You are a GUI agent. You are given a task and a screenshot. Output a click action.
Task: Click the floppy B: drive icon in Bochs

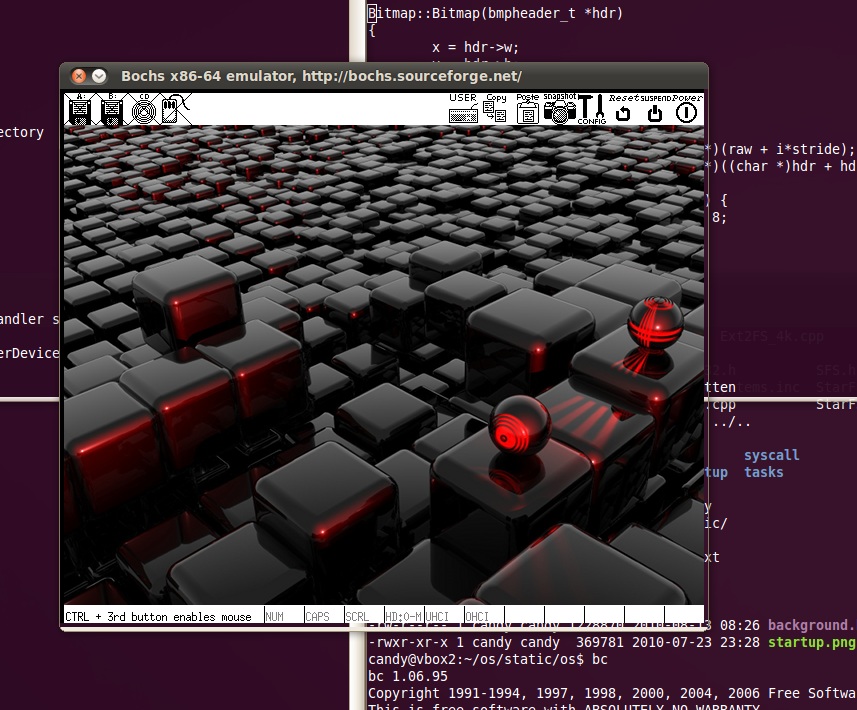coord(111,109)
